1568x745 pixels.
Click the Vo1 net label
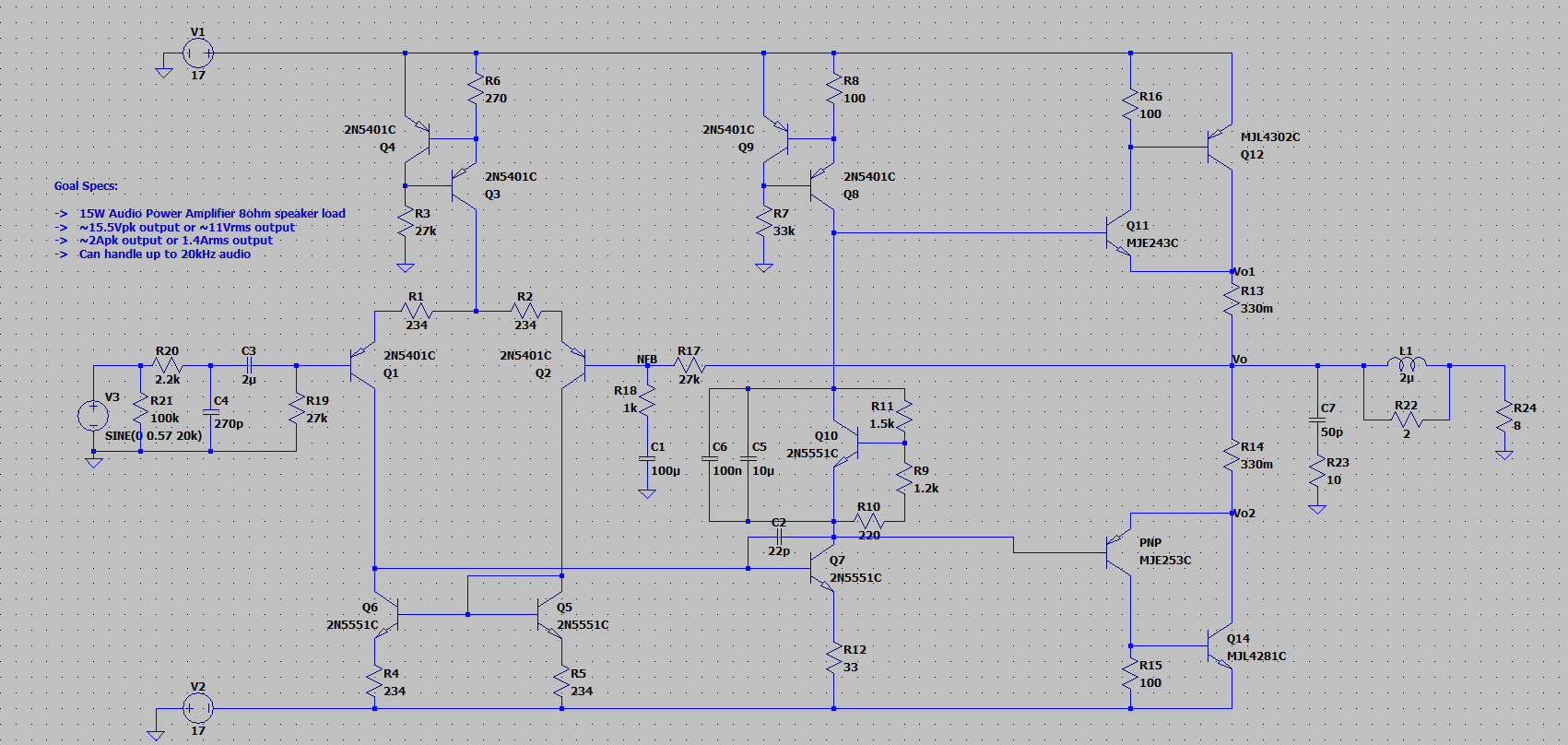(1244, 272)
